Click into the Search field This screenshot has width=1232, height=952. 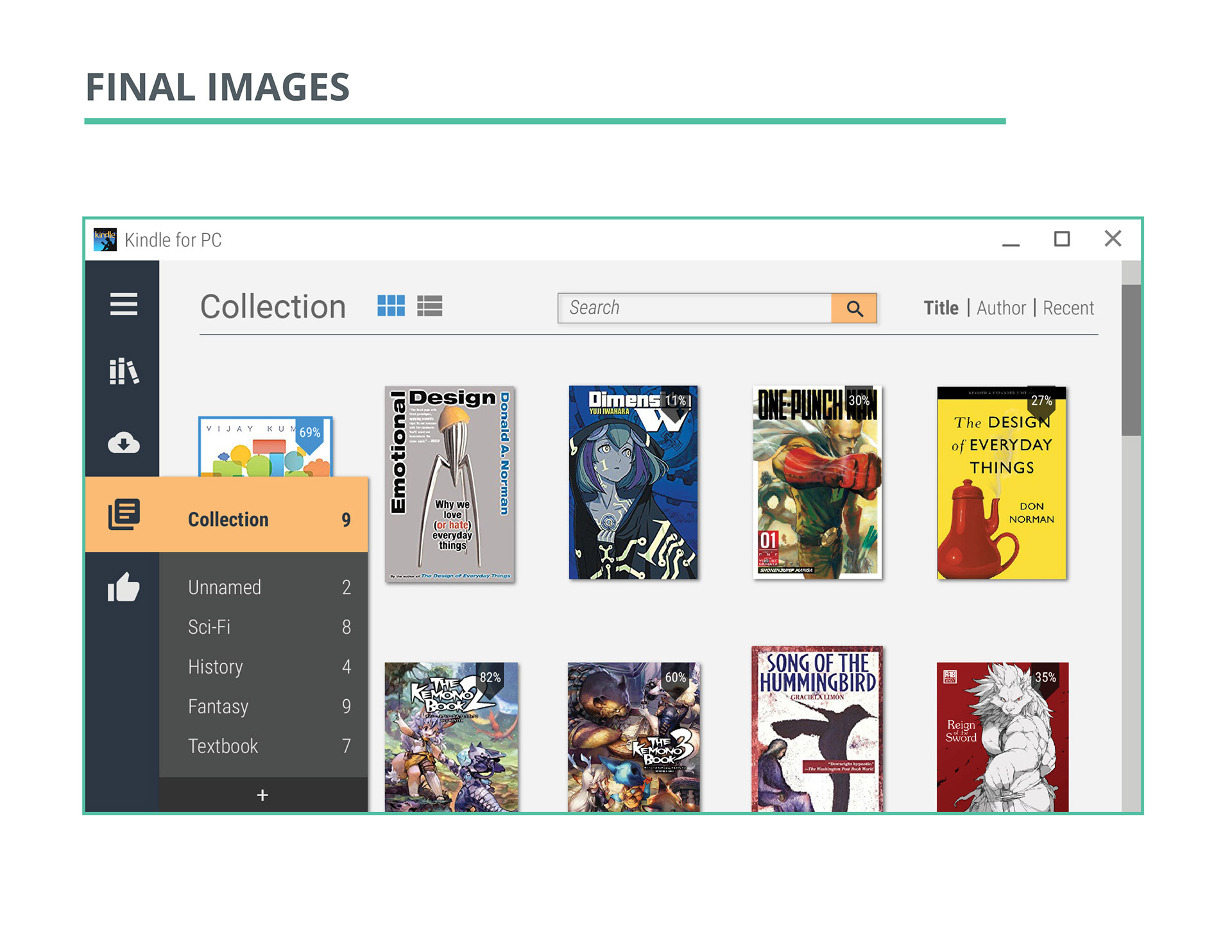click(x=693, y=309)
